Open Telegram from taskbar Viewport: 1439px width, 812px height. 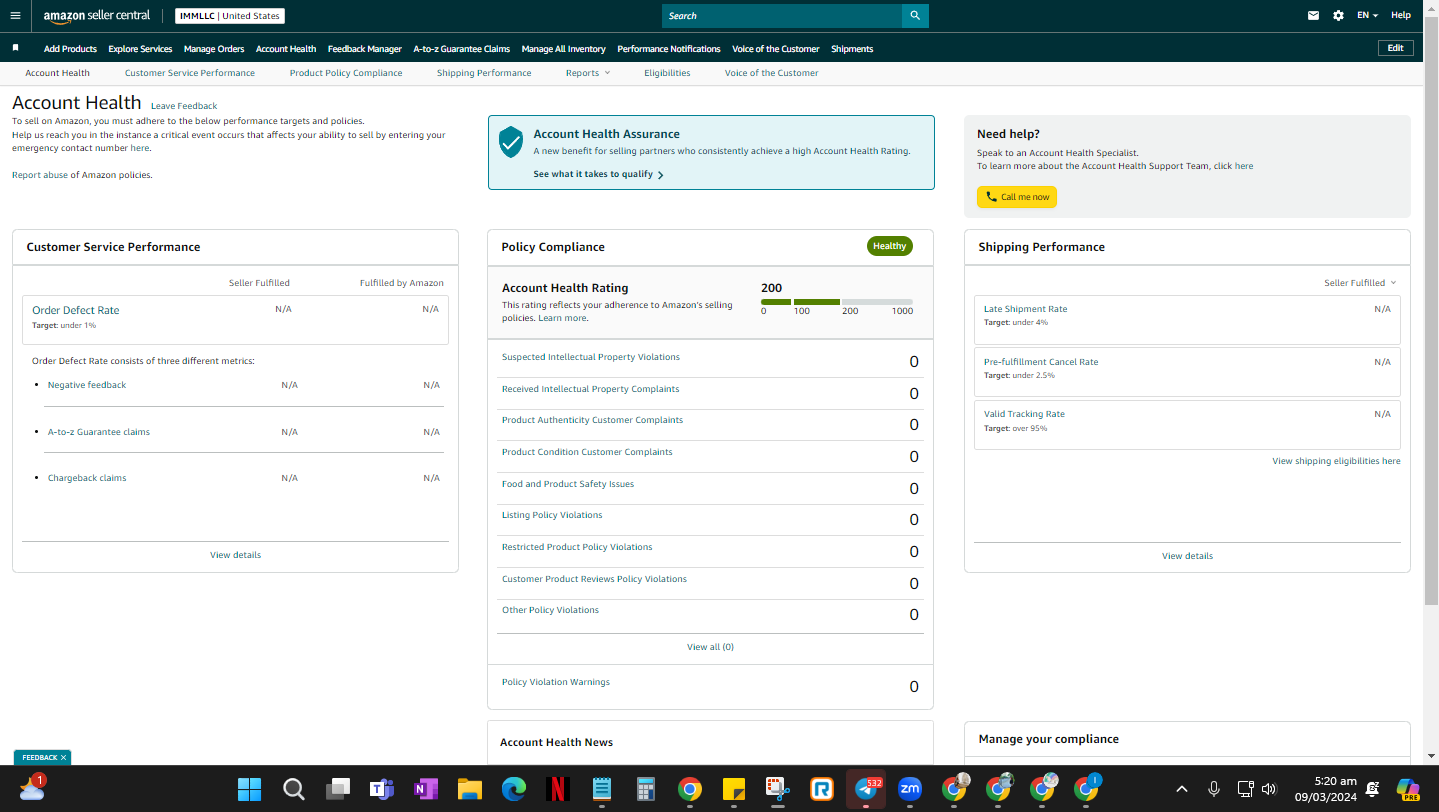point(866,789)
